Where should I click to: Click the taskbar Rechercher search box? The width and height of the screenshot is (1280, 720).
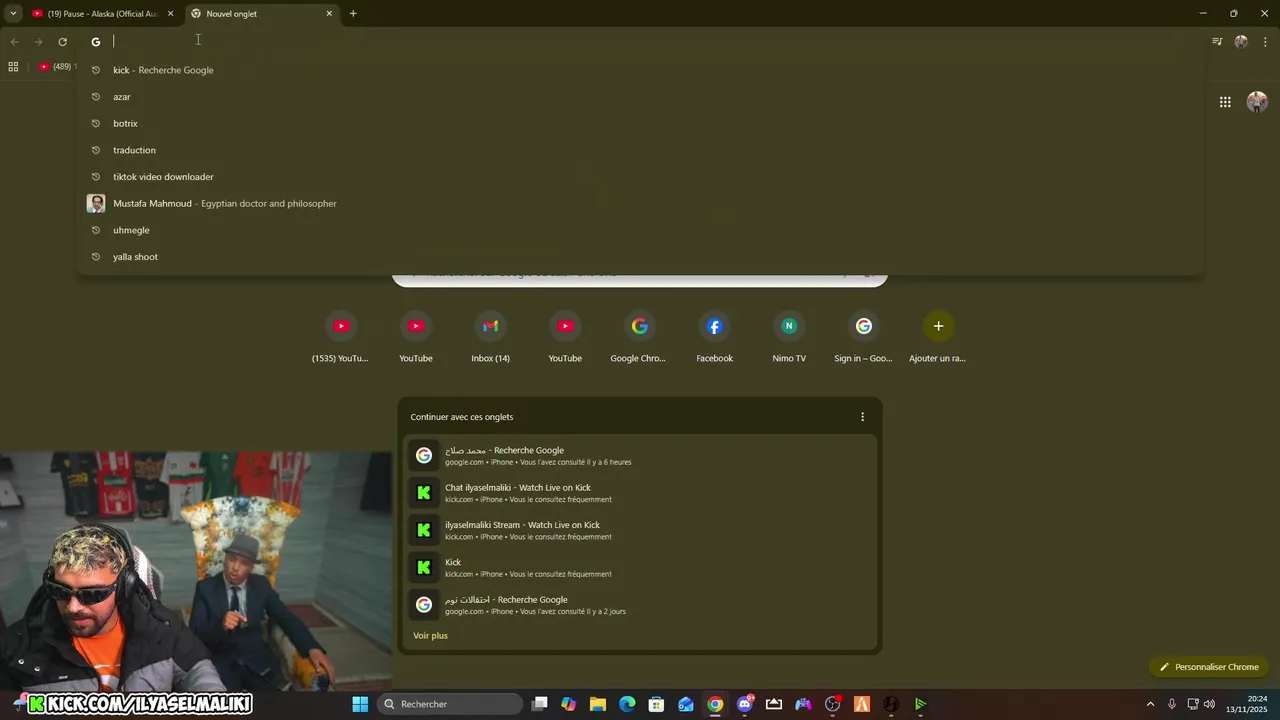coord(450,704)
